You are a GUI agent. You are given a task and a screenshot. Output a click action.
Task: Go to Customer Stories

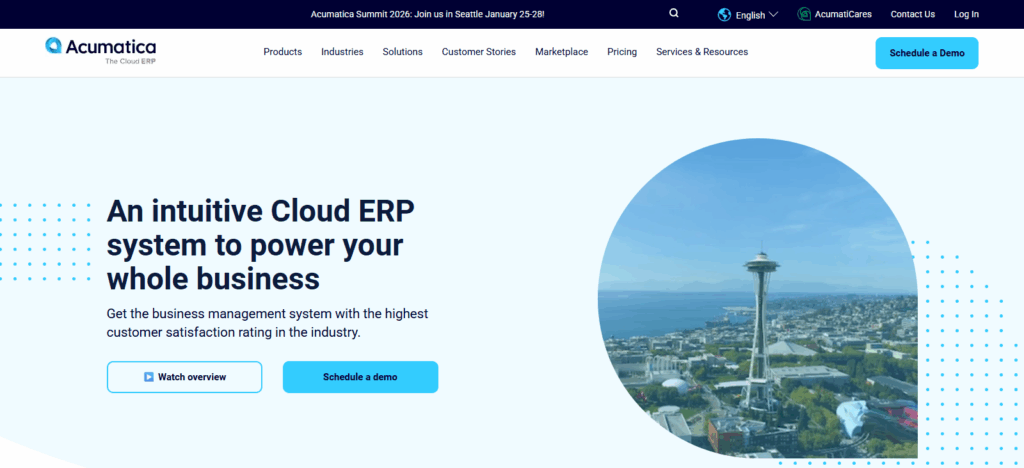coord(478,52)
